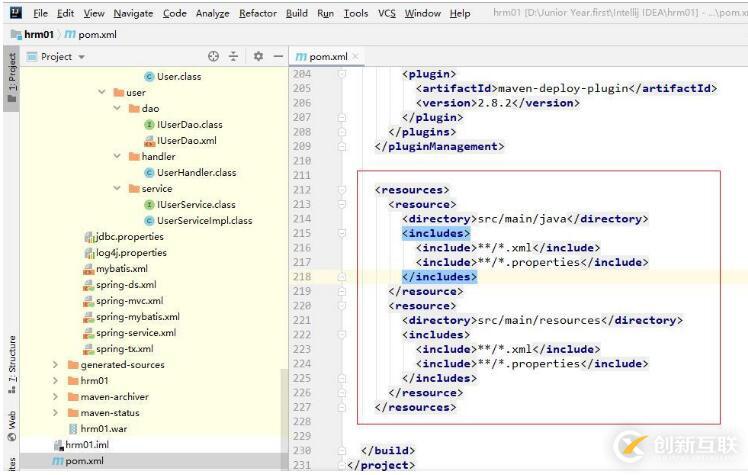
Task: Click fold marker on gutter line 218
Action: tap(342, 277)
